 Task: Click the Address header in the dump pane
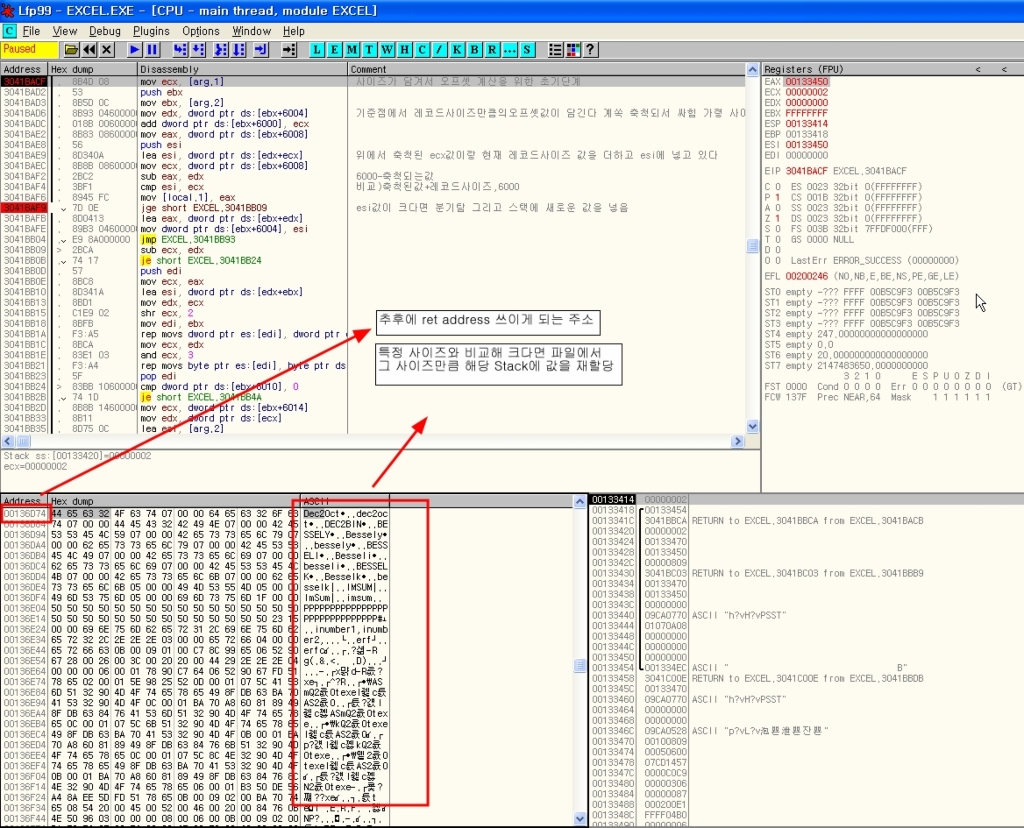point(24,501)
